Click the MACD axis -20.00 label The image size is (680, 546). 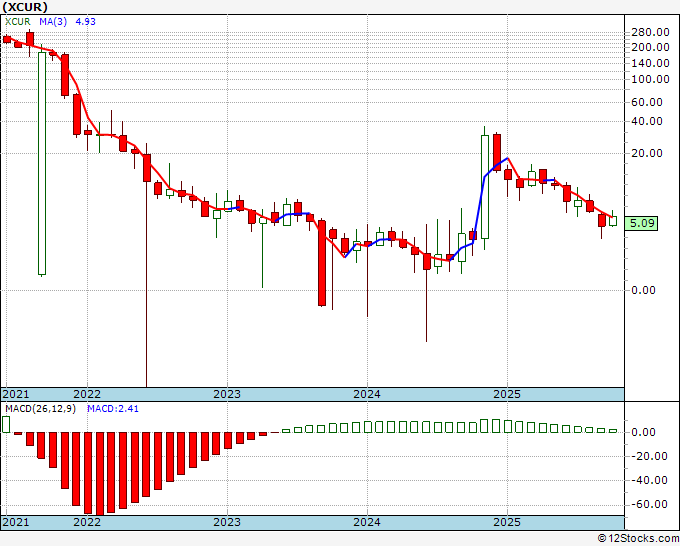[649, 456]
